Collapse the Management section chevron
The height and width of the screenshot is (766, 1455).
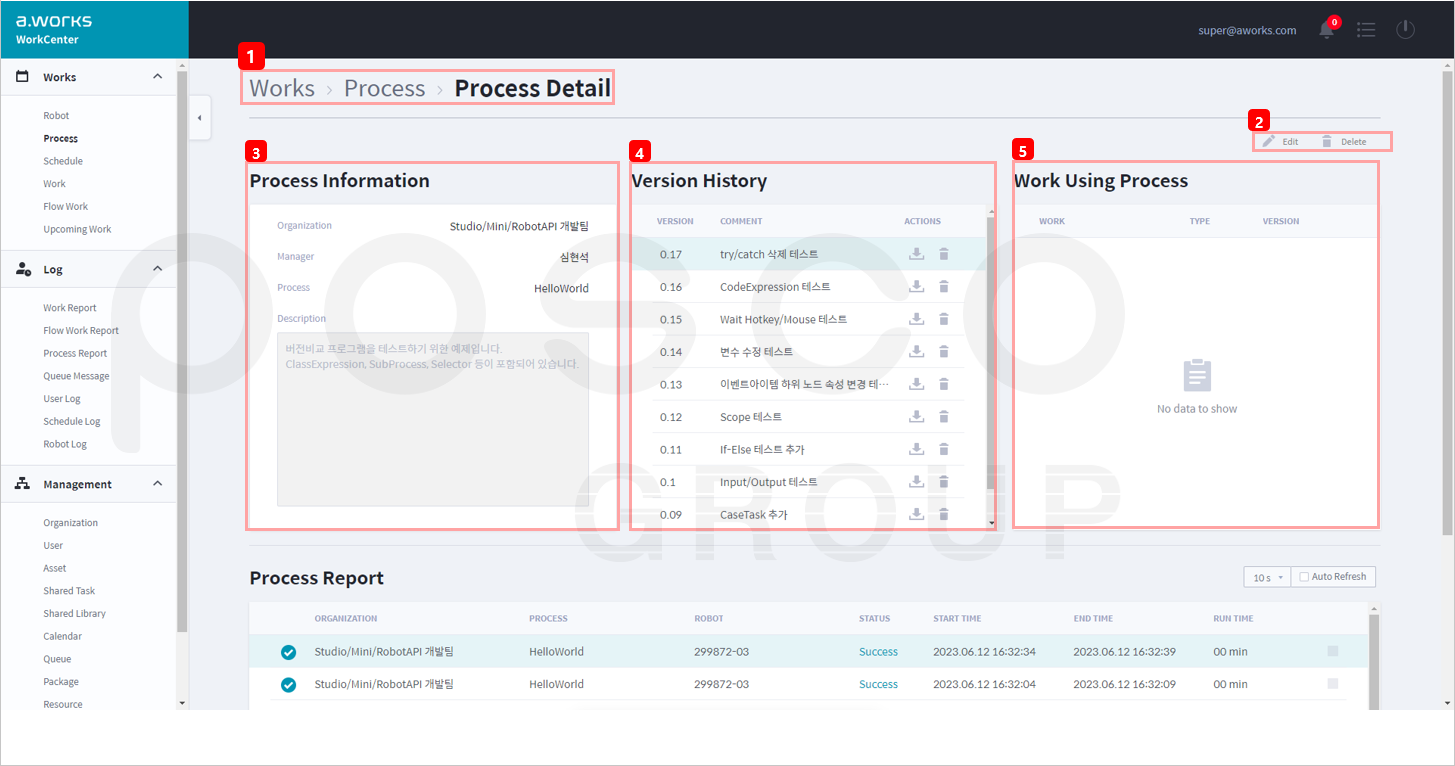point(157,484)
